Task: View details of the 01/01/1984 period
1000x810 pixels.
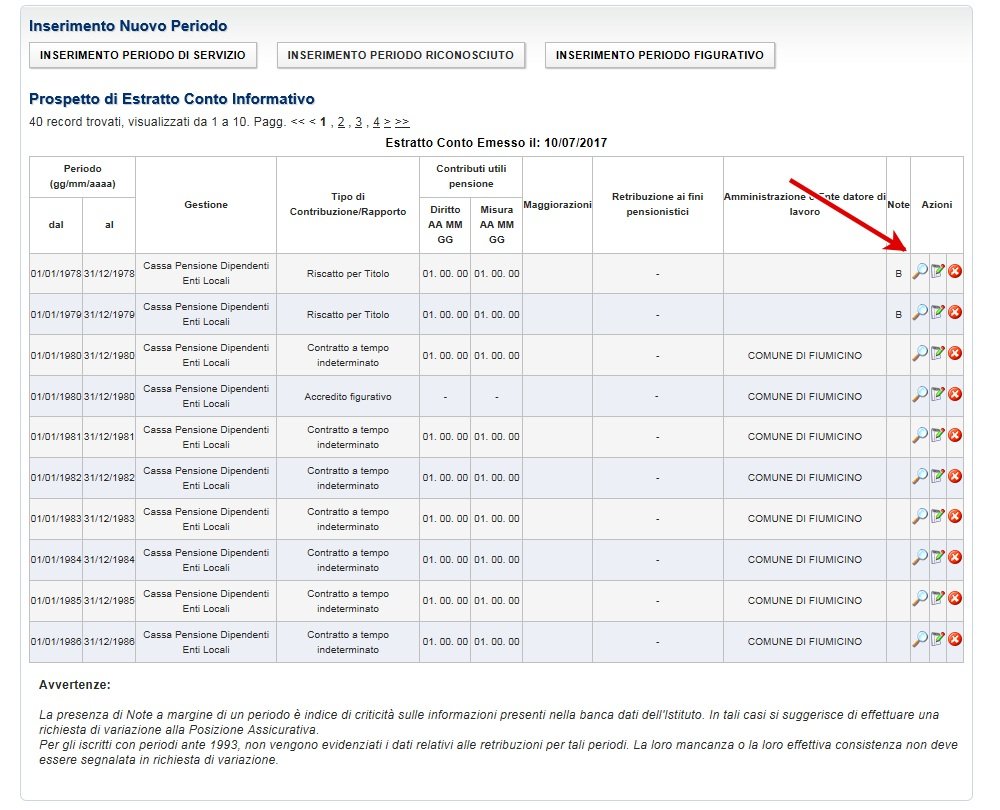Action: (x=920, y=557)
